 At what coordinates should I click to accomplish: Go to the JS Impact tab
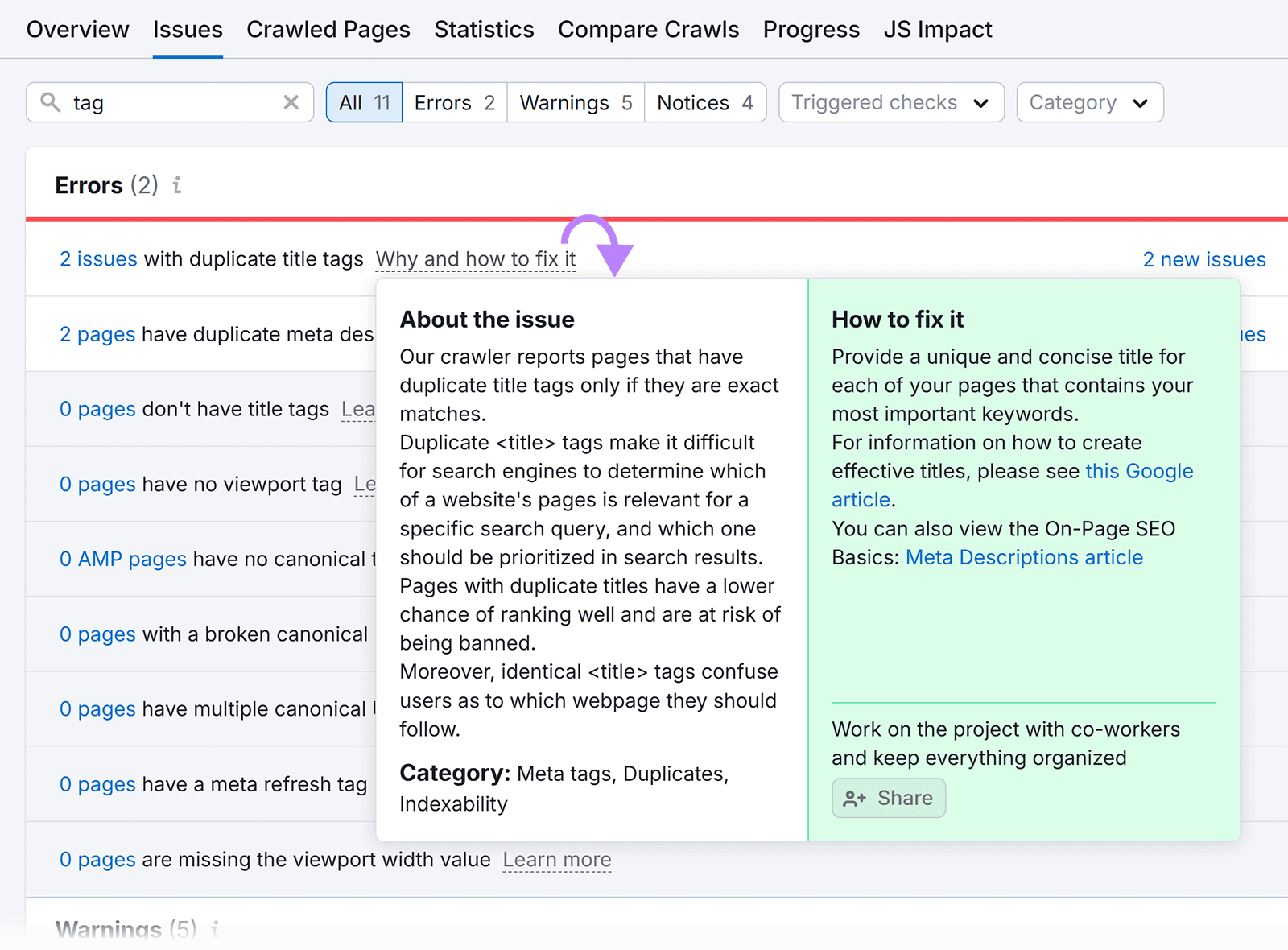point(938,29)
